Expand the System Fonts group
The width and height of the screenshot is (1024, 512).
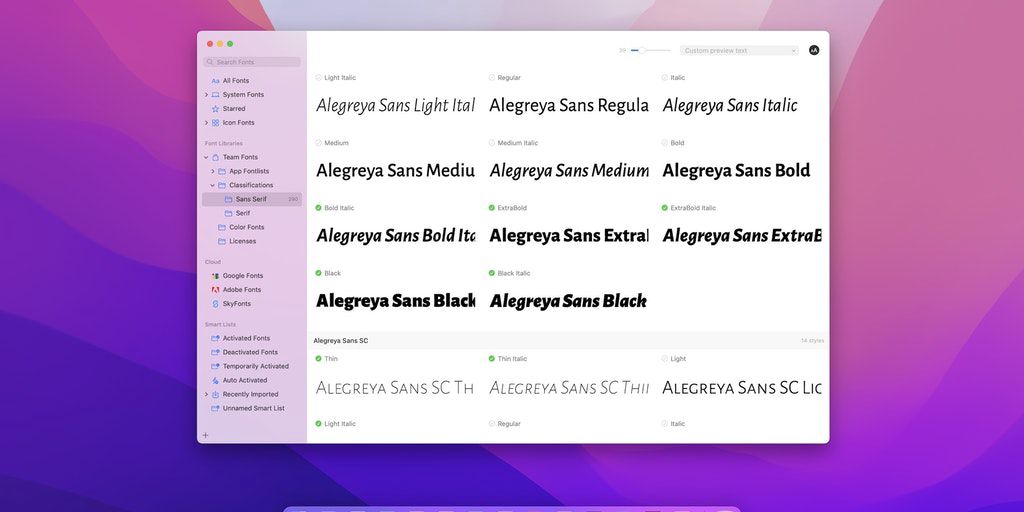tap(206, 95)
